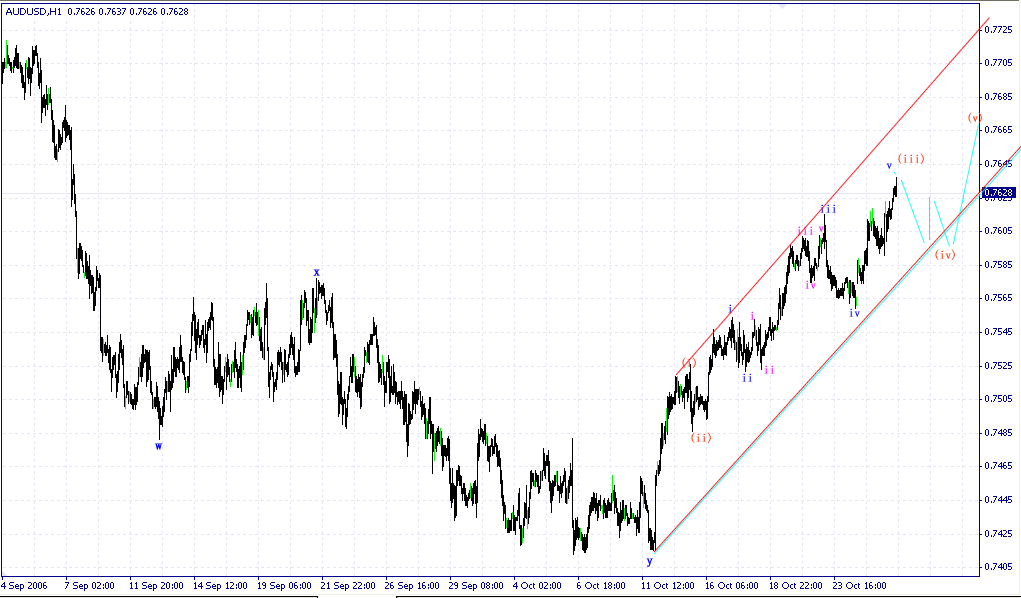Select the orange (ii) wave label

[701, 438]
